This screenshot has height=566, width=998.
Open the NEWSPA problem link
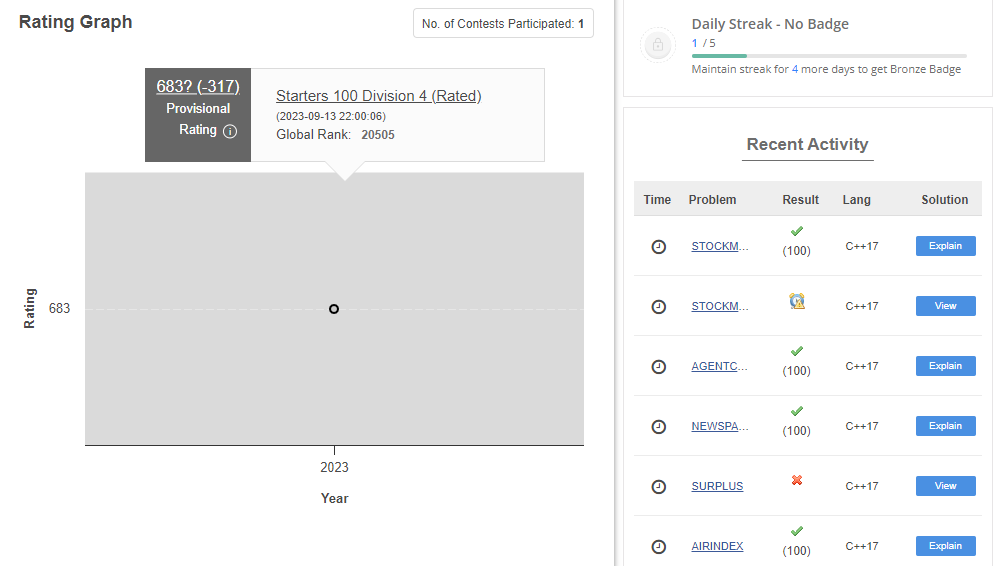(720, 426)
